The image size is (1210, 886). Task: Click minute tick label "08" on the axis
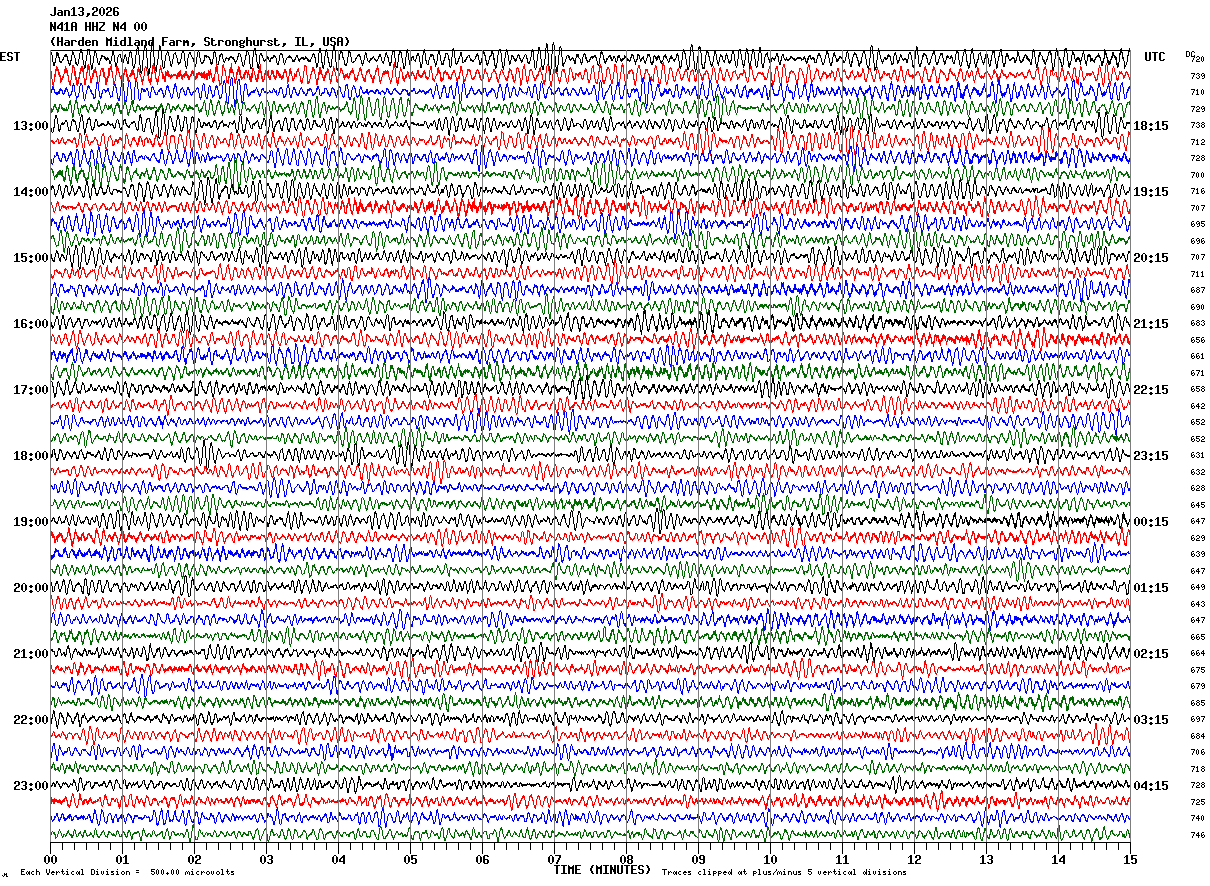tap(626, 859)
